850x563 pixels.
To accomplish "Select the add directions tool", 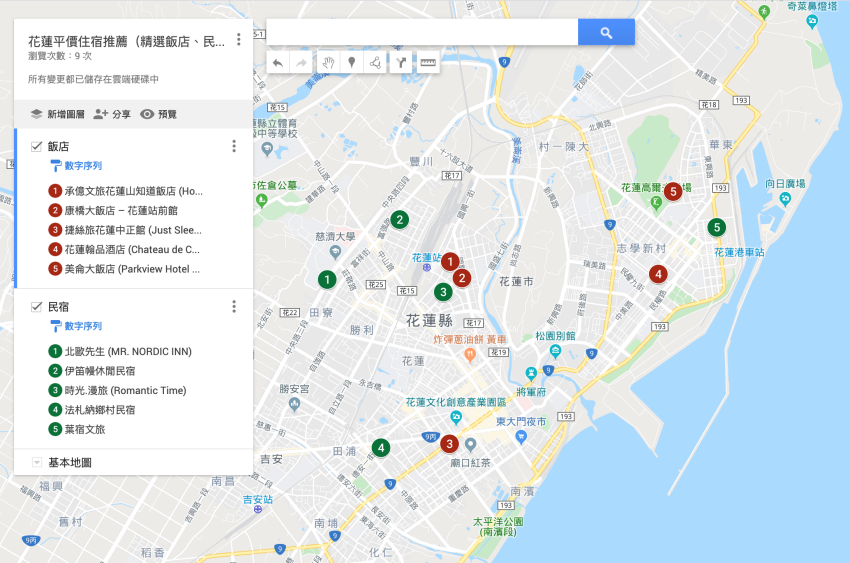I will [401, 63].
